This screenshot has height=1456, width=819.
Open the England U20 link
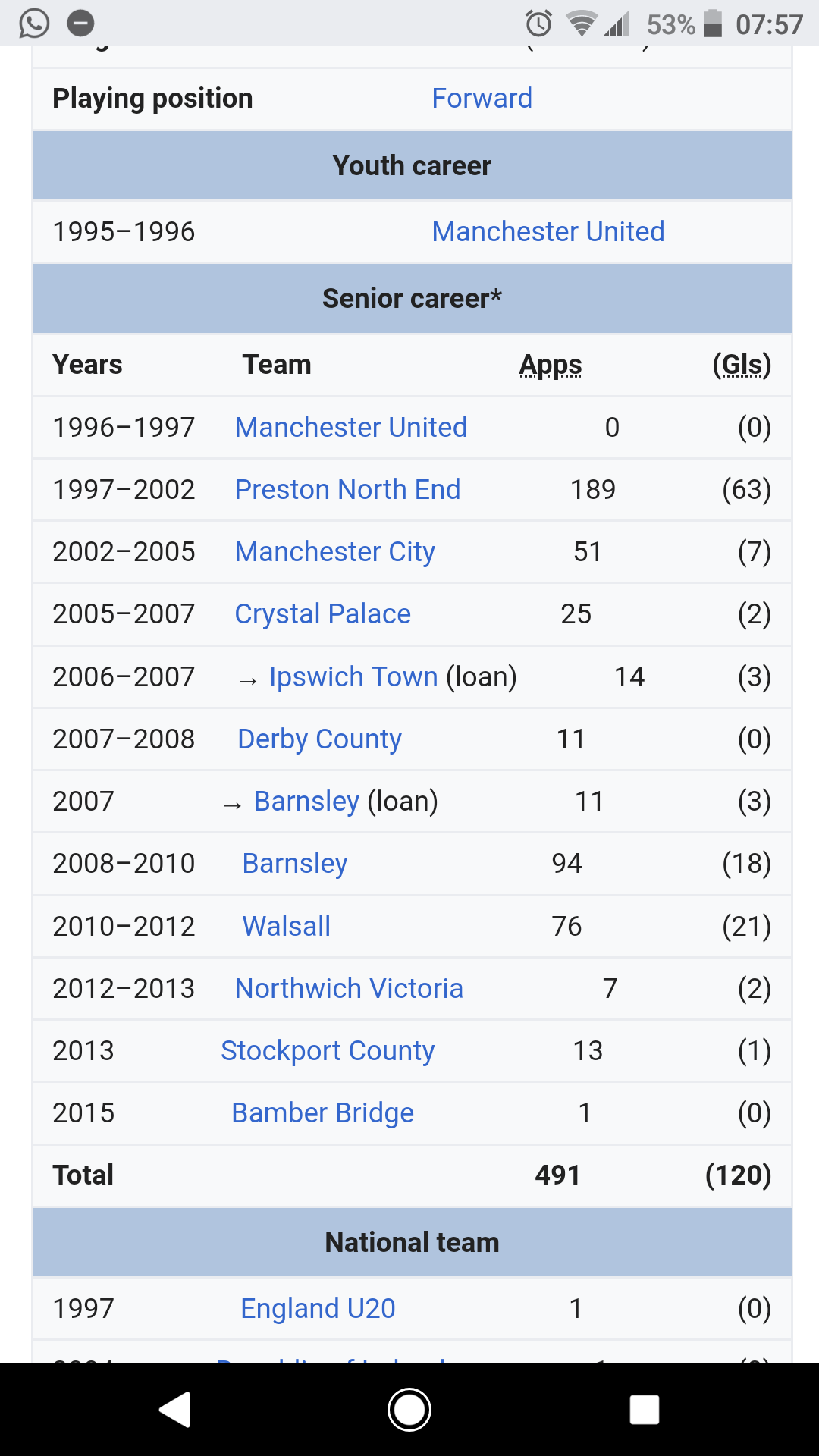pyautogui.click(x=318, y=1308)
